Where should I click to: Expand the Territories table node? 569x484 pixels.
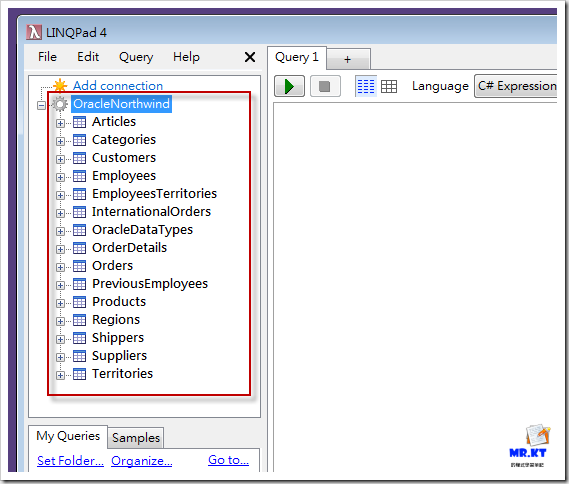tap(61, 376)
